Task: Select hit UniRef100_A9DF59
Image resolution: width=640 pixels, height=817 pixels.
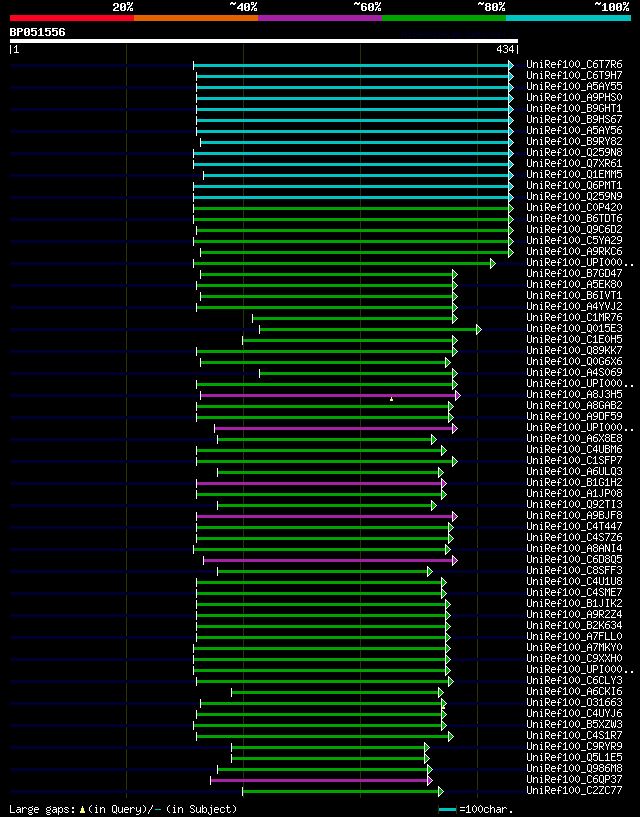Action: point(574,416)
